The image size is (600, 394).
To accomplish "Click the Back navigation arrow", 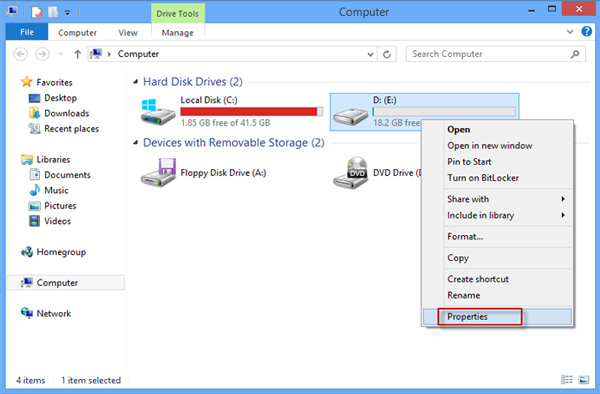I will coord(21,54).
